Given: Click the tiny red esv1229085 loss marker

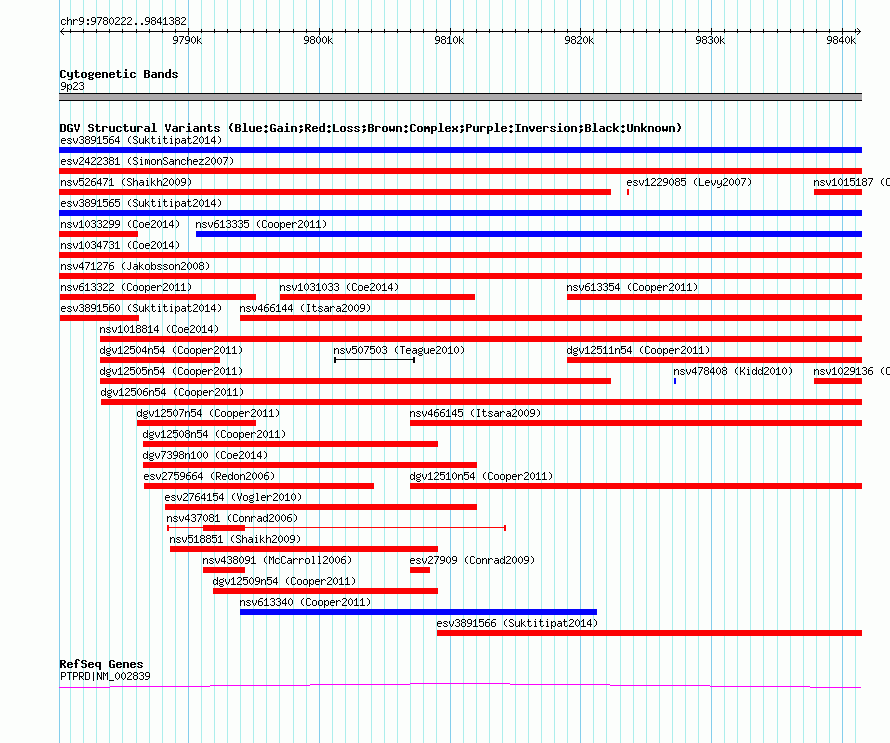Looking at the screenshot, I should [x=628, y=192].
